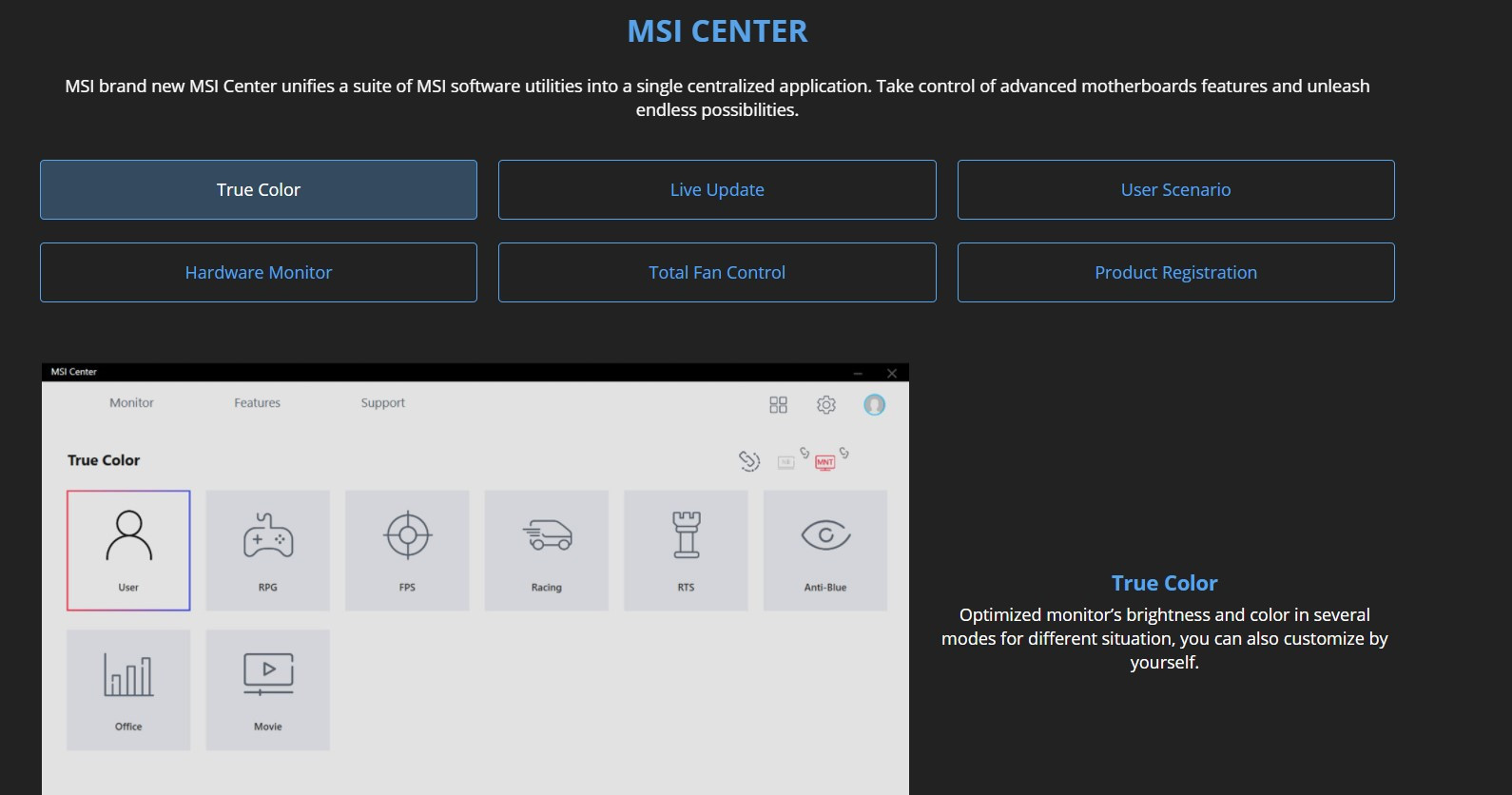Click the True Color panel title in app
The width and height of the screenshot is (1512, 795).
coord(104,460)
